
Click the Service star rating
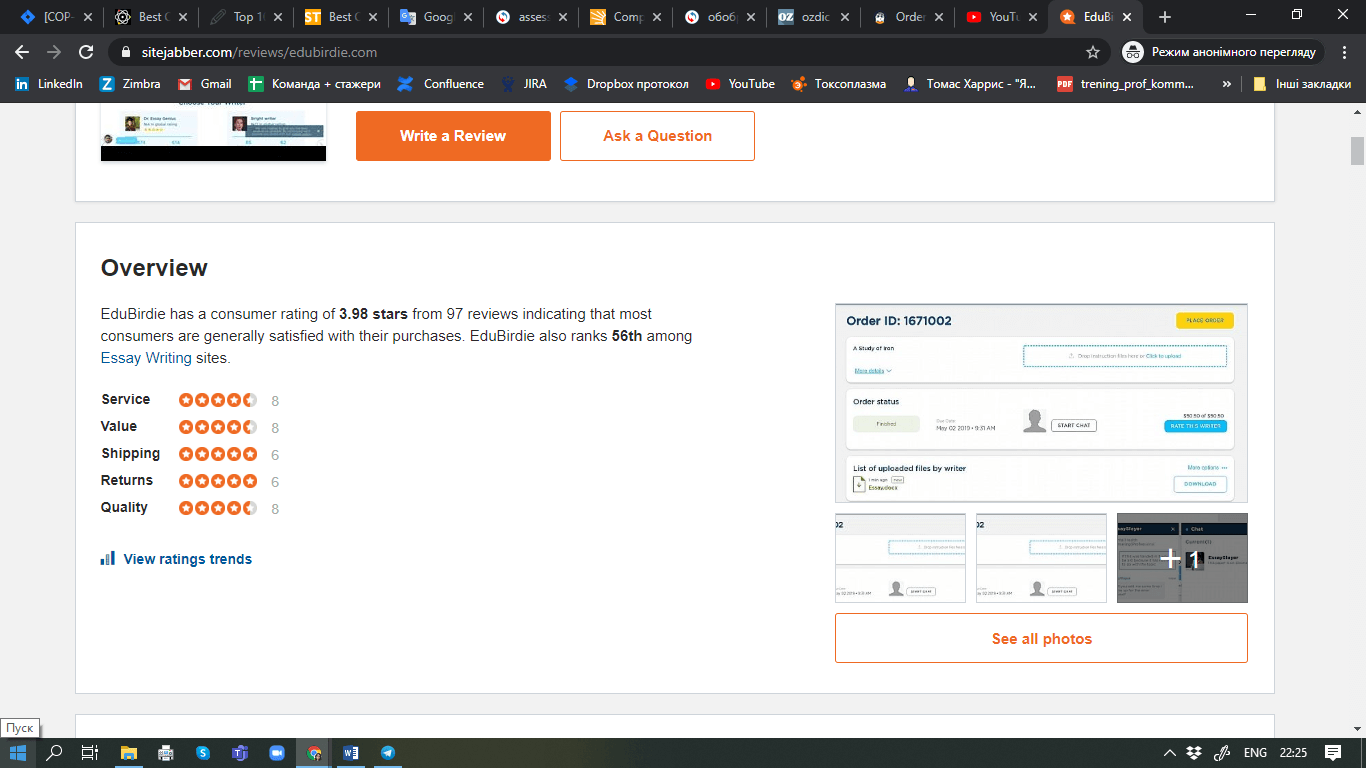[218, 400]
